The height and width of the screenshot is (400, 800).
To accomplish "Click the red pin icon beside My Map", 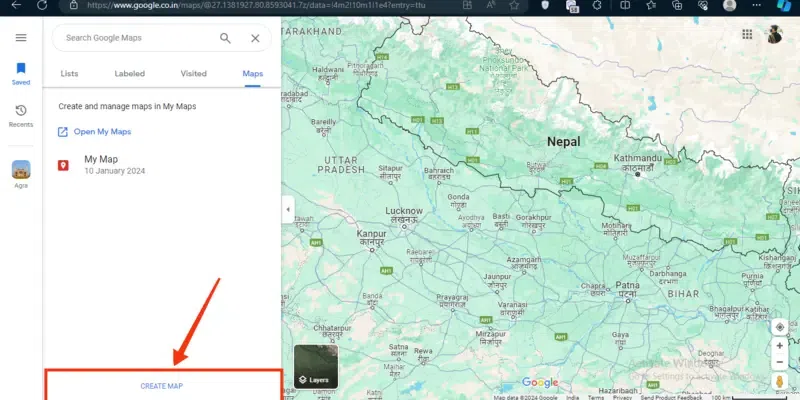I will pos(63,165).
